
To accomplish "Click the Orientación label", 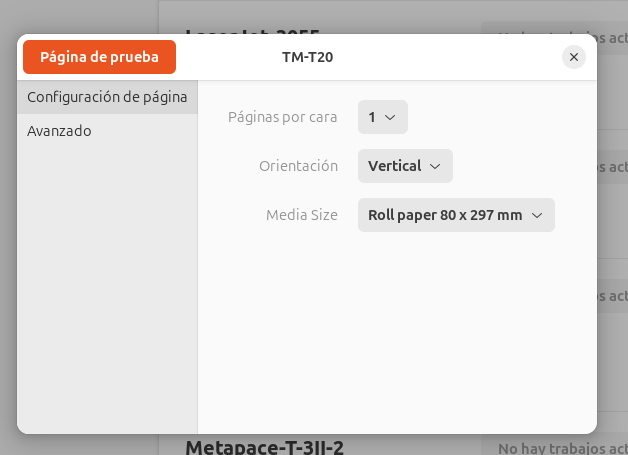I will [298, 166].
